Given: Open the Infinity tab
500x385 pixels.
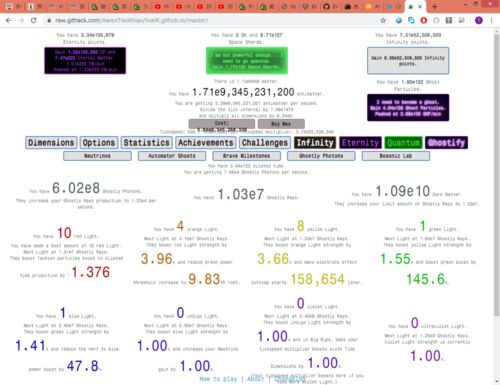Looking at the screenshot, I should pos(315,143).
